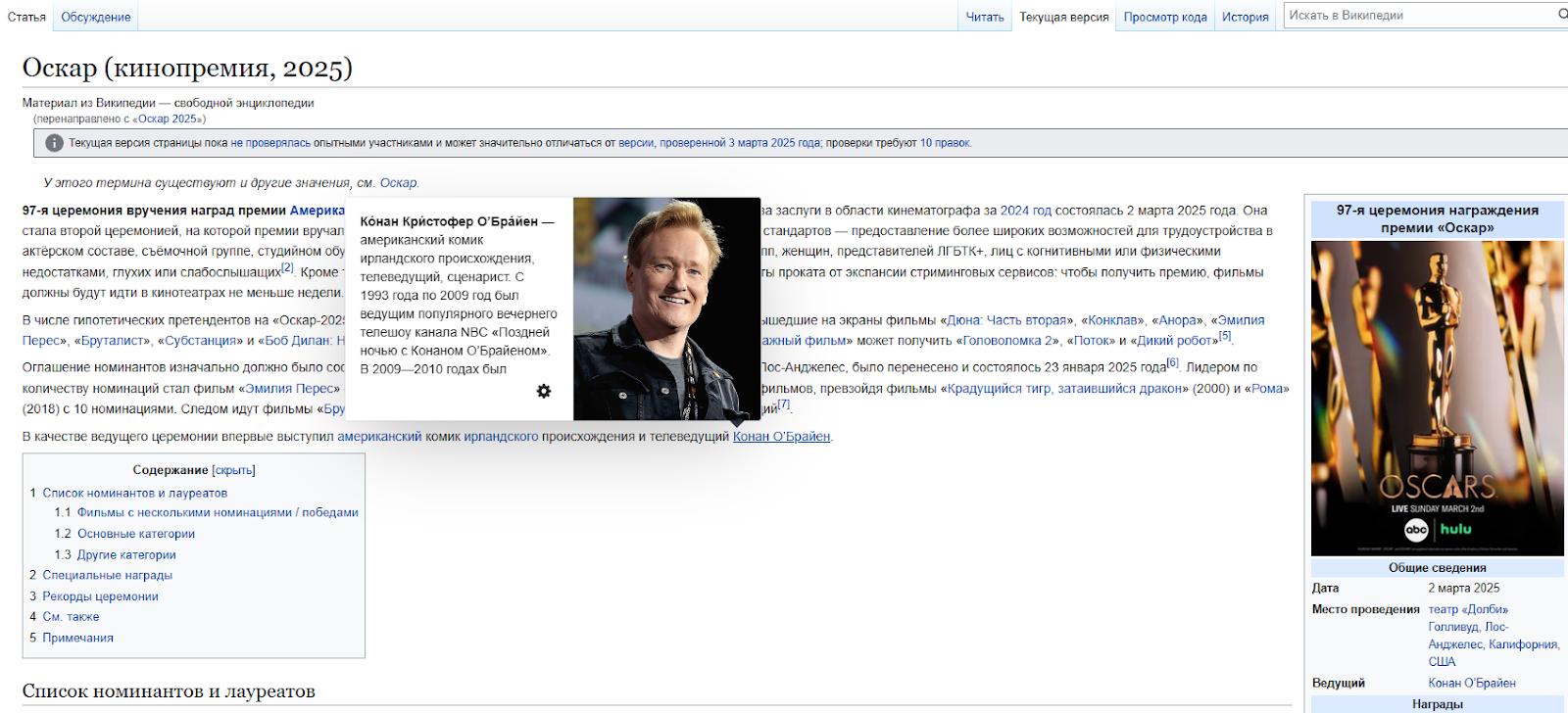Go to Основные категории in contents
The width and height of the screenshot is (1568, 713).
point(135,534)
